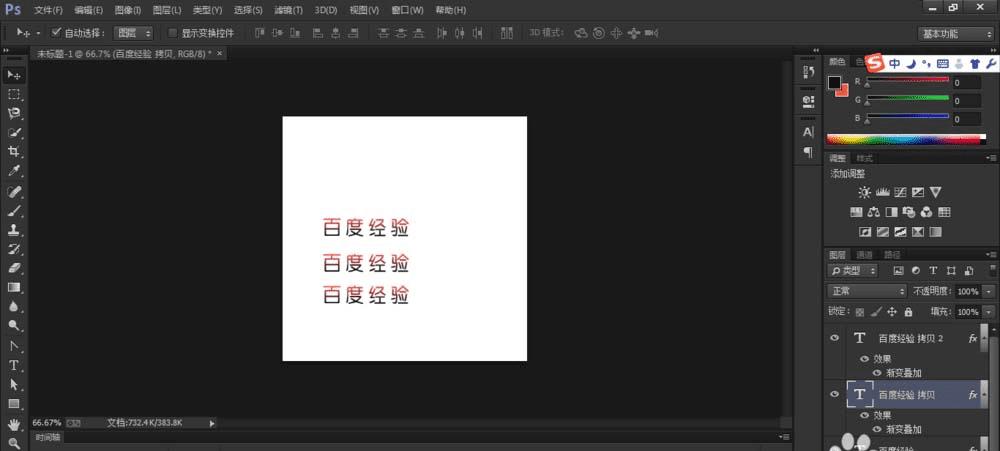
Task: Open blend mode dropdown (正常)
Action: (x=867, y=291)
